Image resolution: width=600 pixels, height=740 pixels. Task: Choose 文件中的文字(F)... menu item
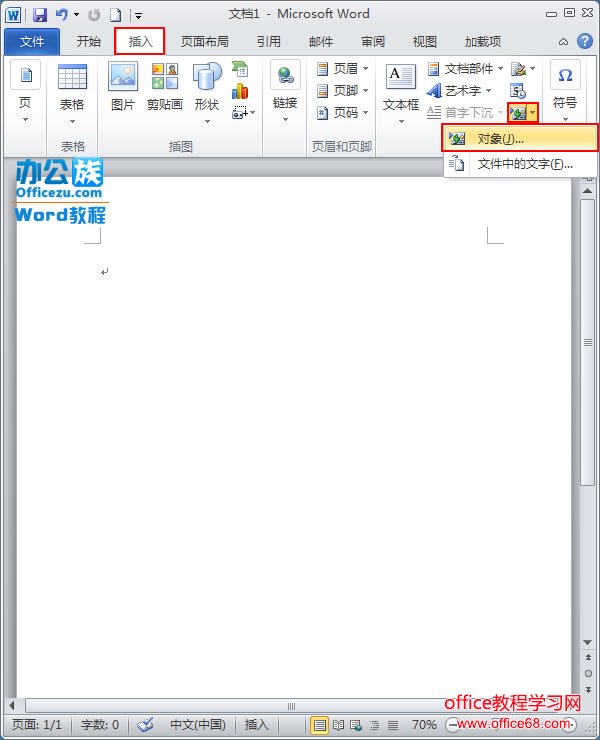(x=520, y=164)
